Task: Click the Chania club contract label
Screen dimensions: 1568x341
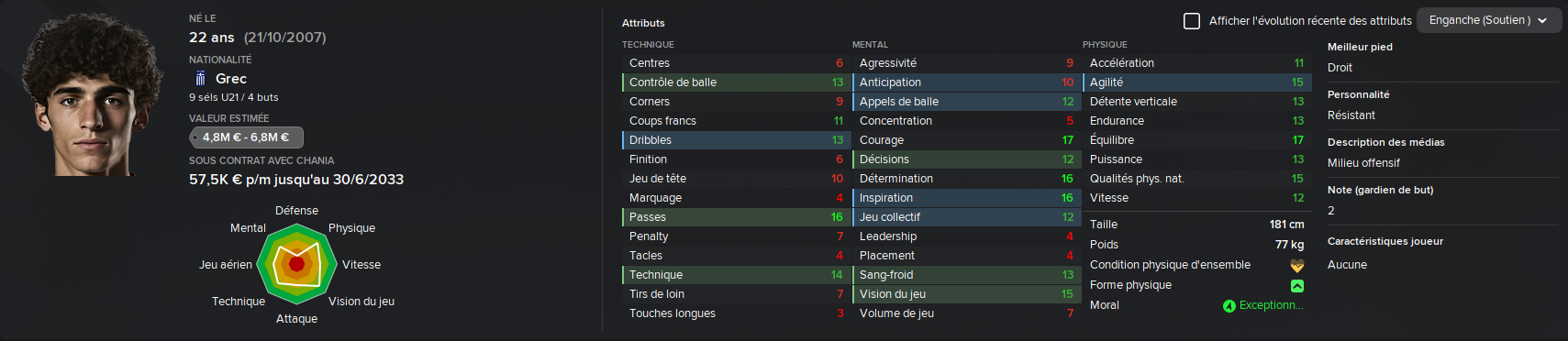Action: point(261,160)
